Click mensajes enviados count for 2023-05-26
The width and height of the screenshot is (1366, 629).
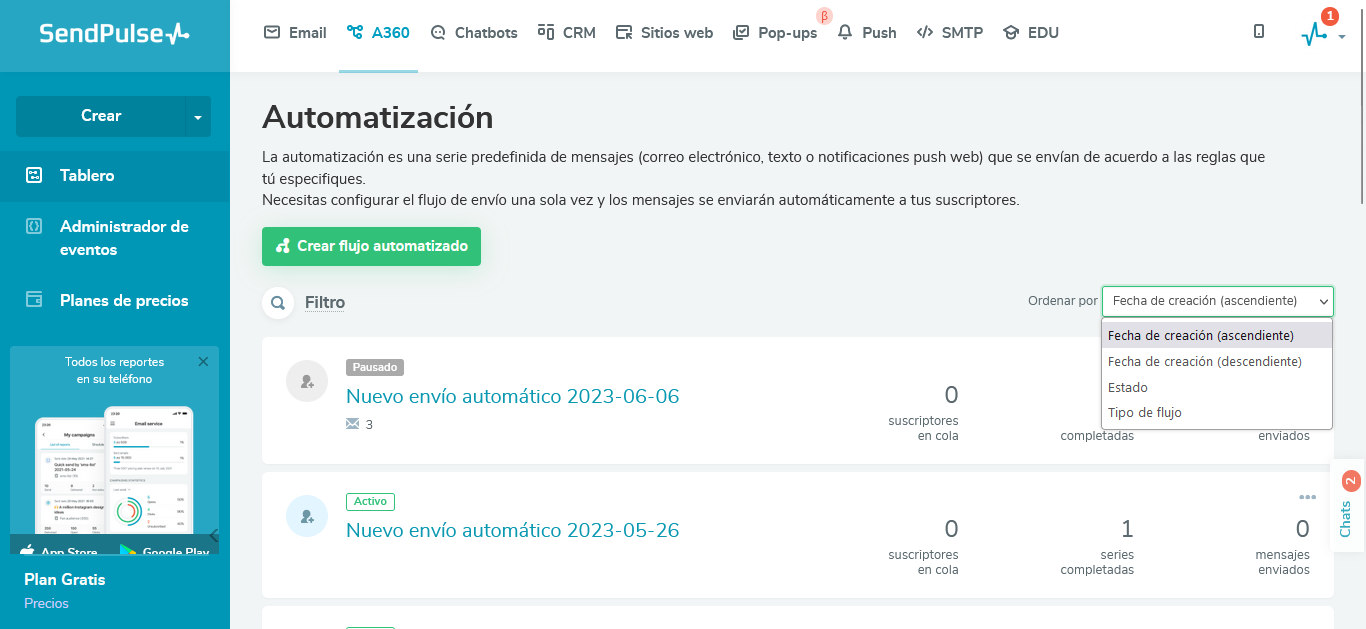click(x=1302, y=528)
